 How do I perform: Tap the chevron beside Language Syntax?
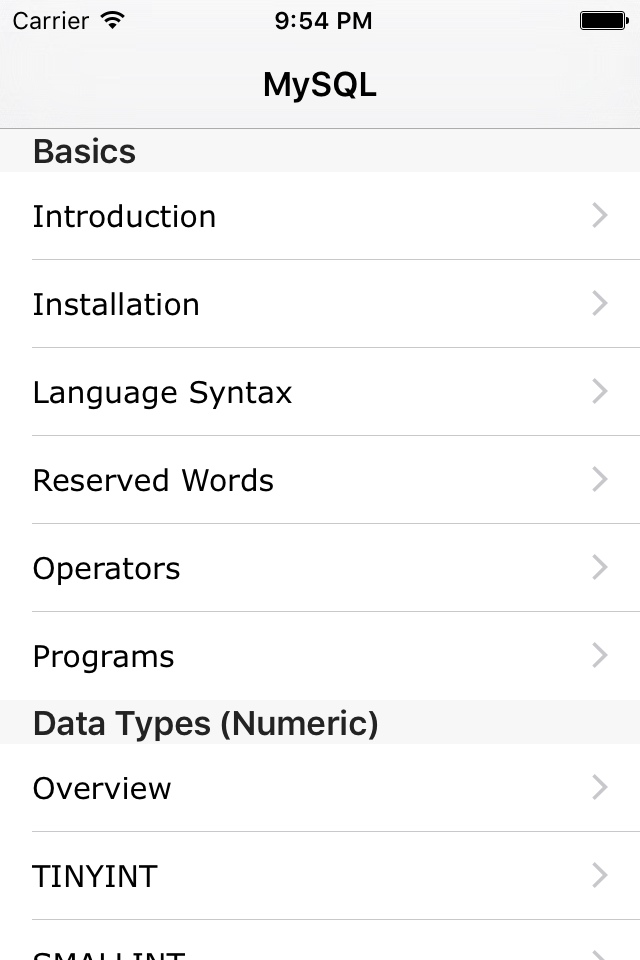pos(599,392)
